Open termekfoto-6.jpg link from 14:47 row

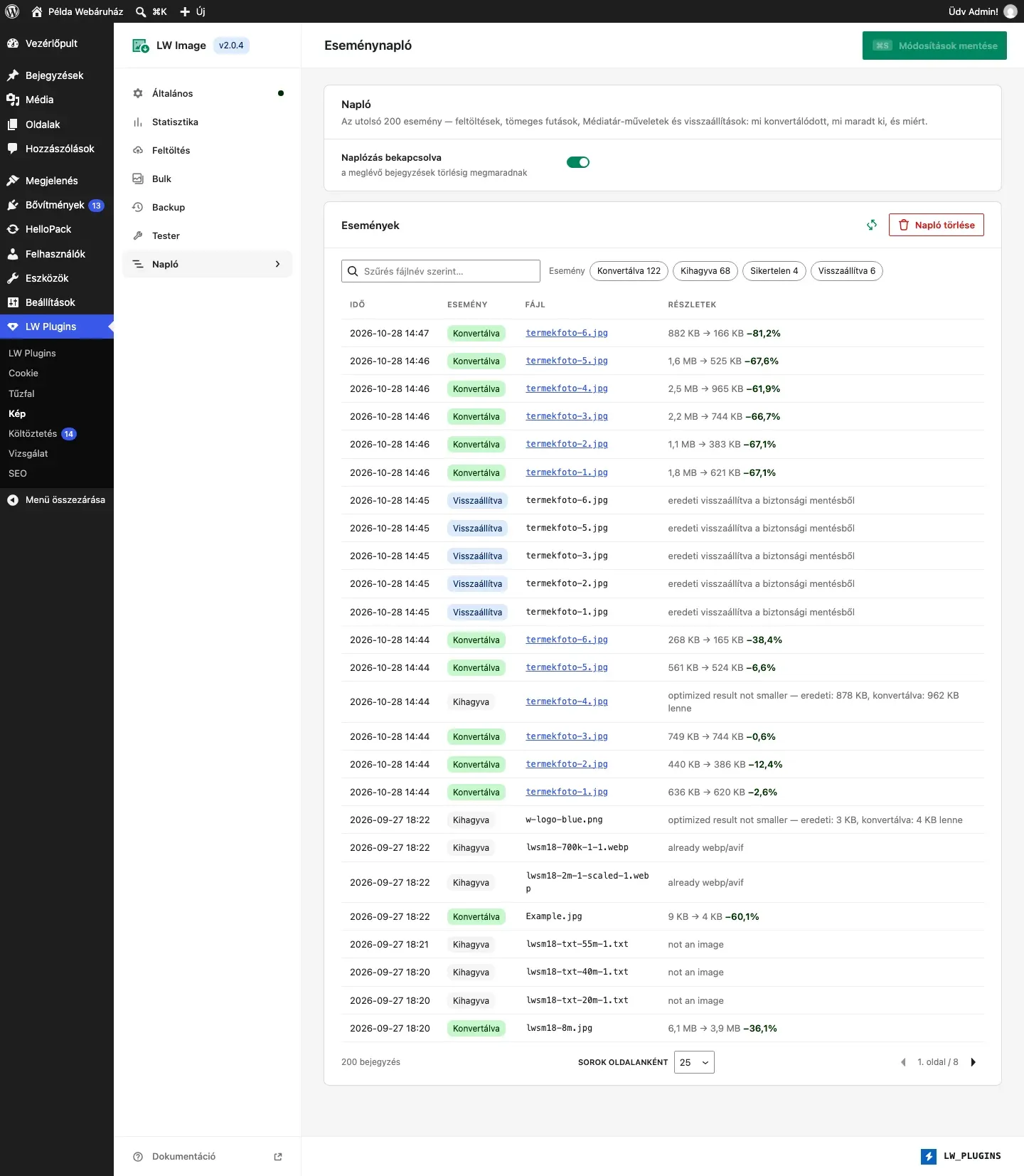point(567,333)
